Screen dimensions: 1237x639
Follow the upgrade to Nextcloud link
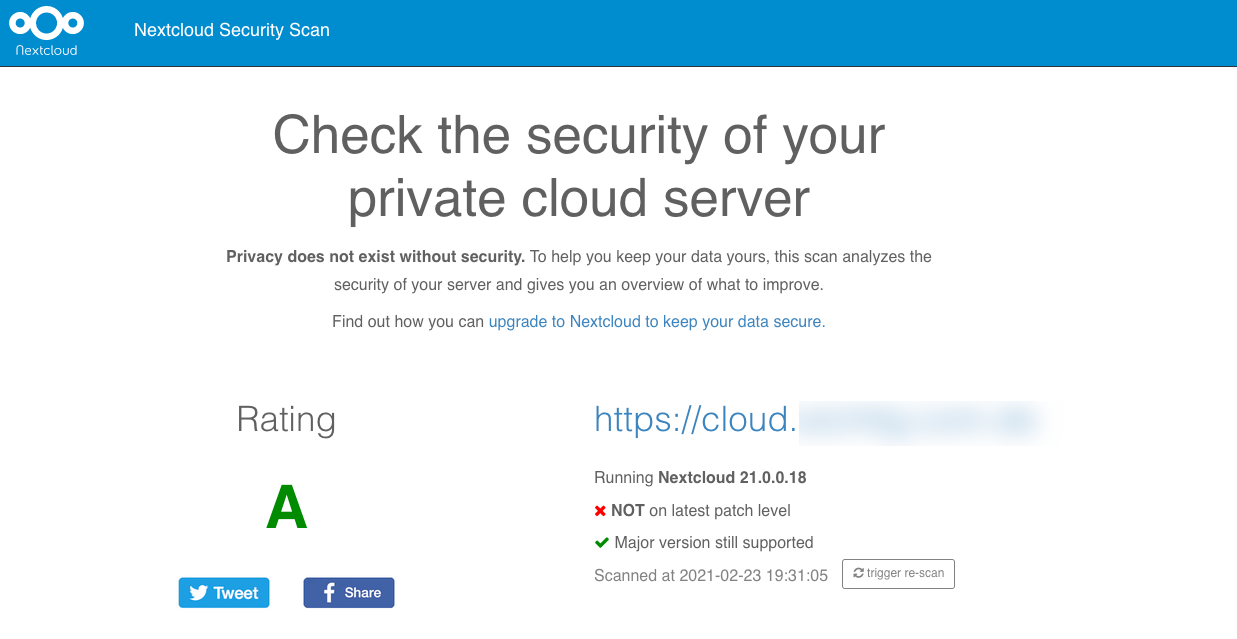coord(657,322)
